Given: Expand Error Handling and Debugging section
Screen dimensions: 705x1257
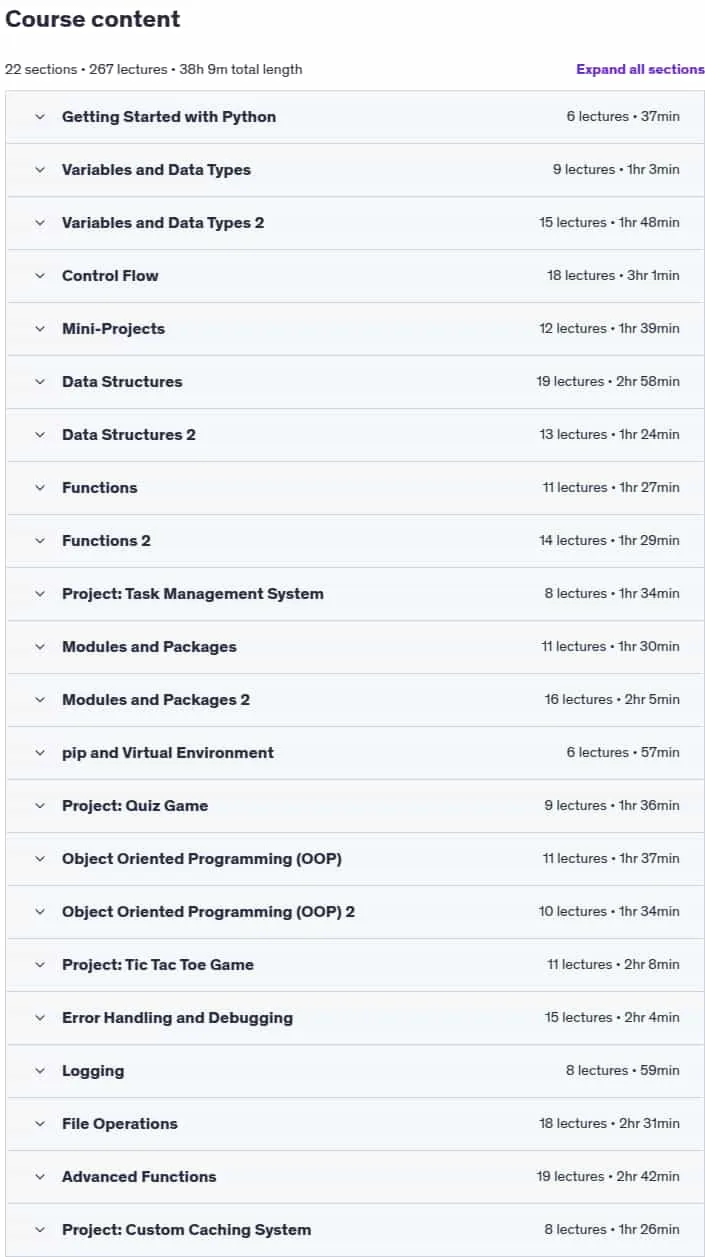Looking at the screenshot, I should pos(355,1018).
